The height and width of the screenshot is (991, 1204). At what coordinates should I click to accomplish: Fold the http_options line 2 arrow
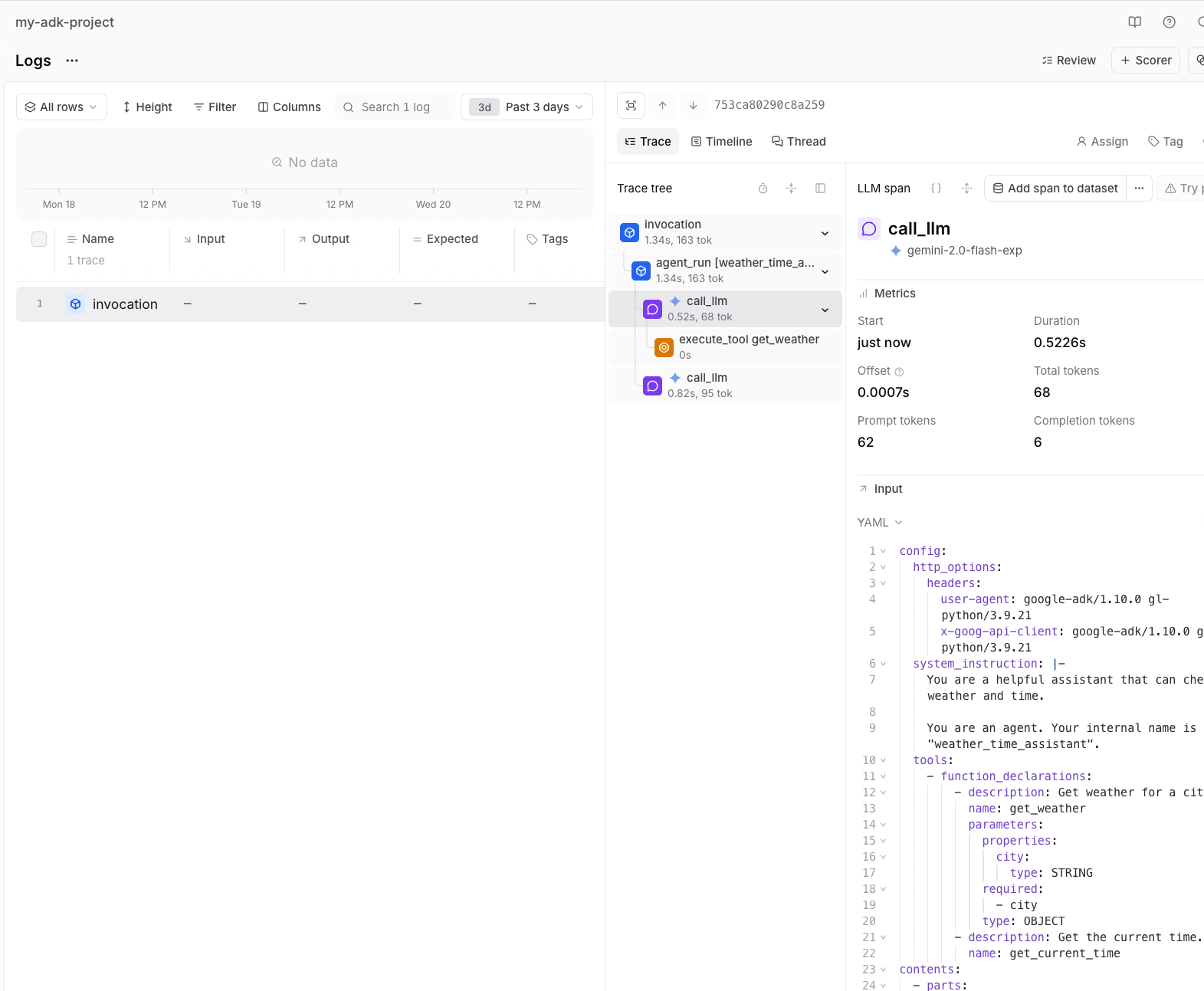tap(883, 567)
